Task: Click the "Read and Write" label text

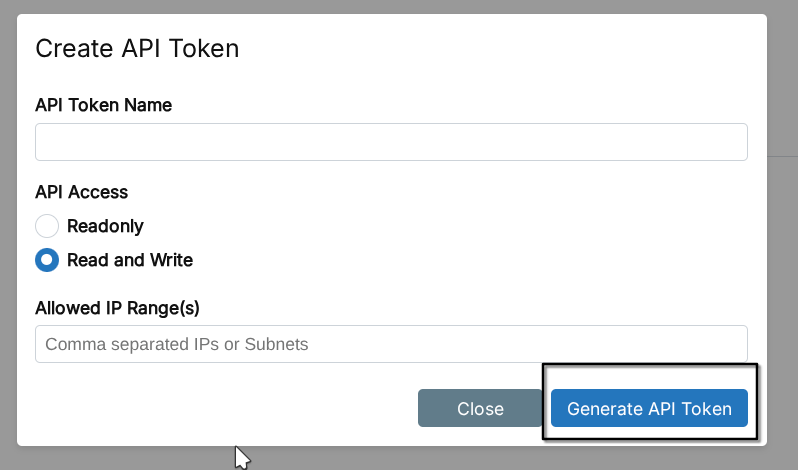Action: [130, 260]
